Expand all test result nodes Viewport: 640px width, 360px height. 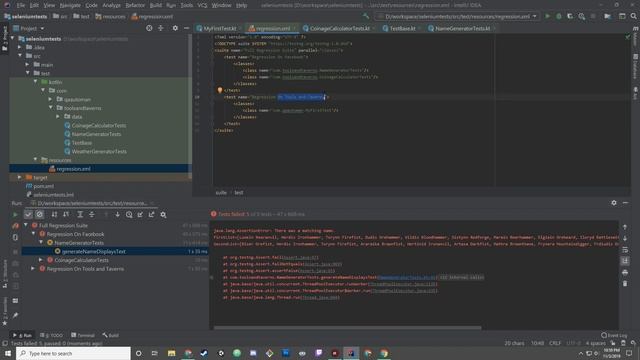point(80,214)
